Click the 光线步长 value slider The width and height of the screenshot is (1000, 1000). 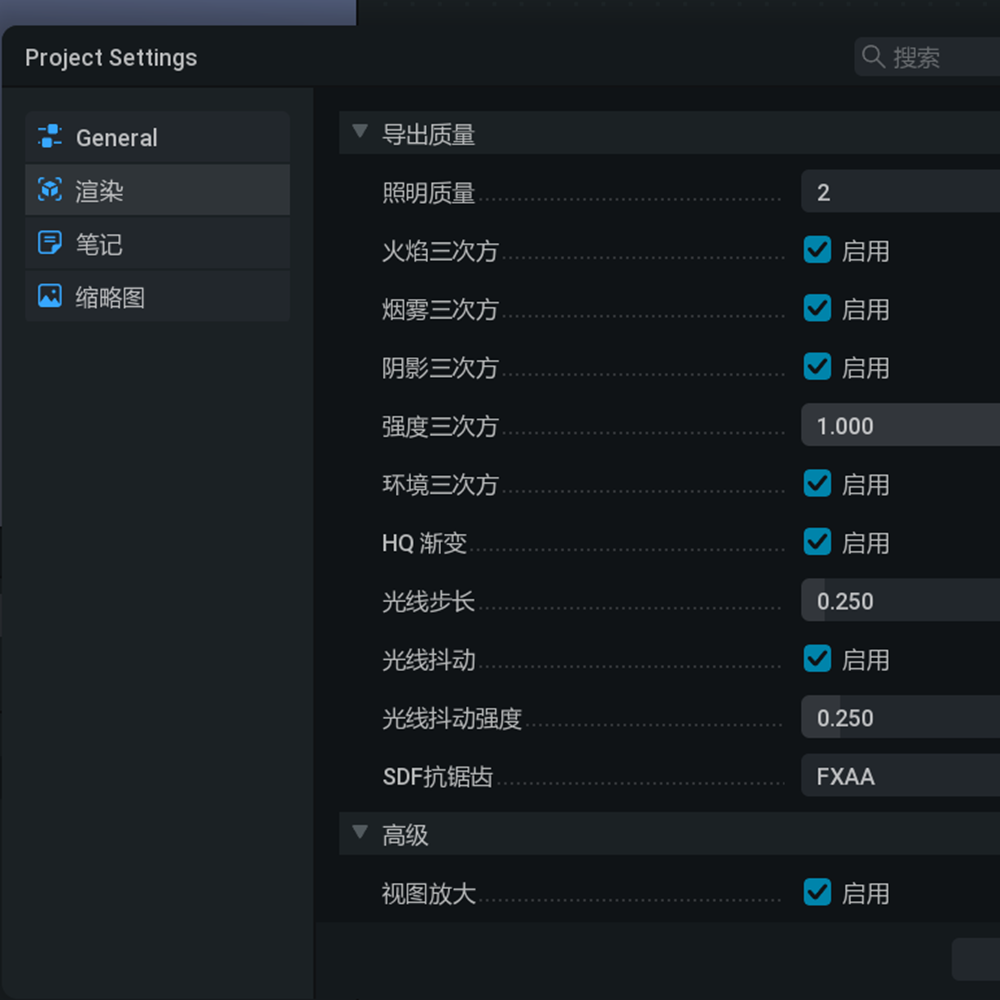[x=900, y=601]
